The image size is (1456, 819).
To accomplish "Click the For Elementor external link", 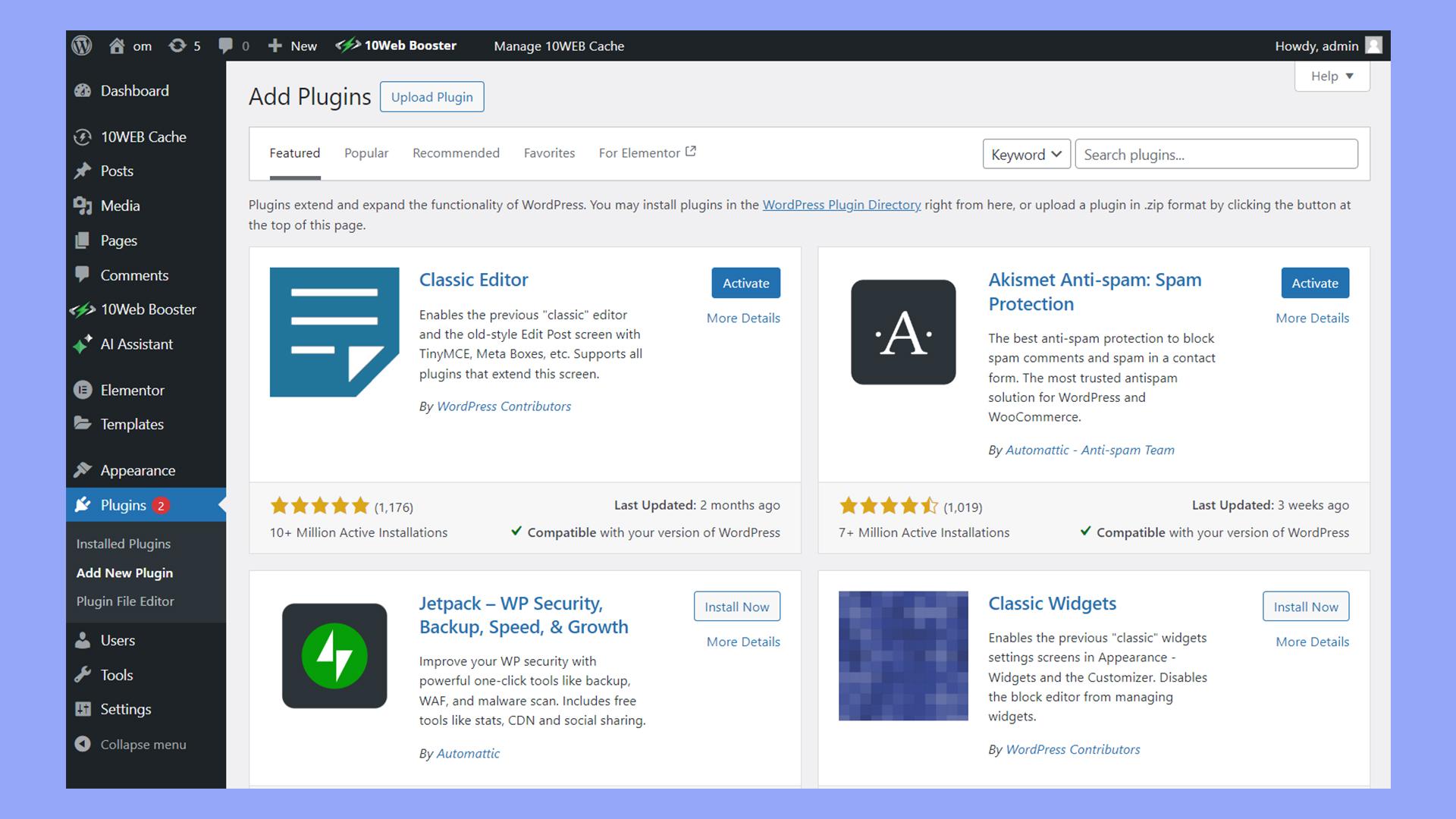I will pos(646,152).
